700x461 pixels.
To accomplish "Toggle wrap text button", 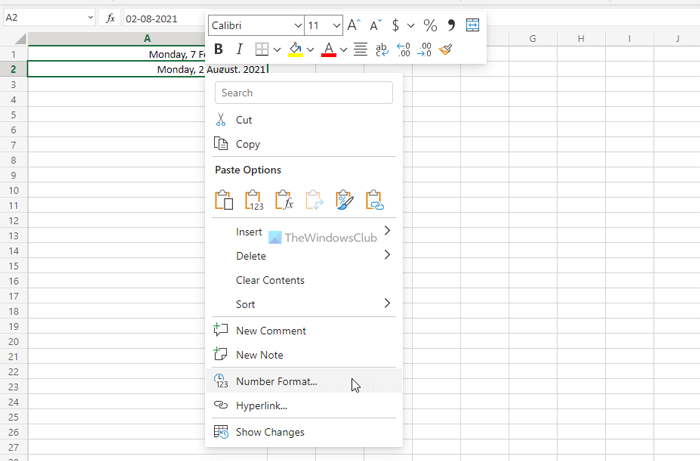I will tap(382, 49).
